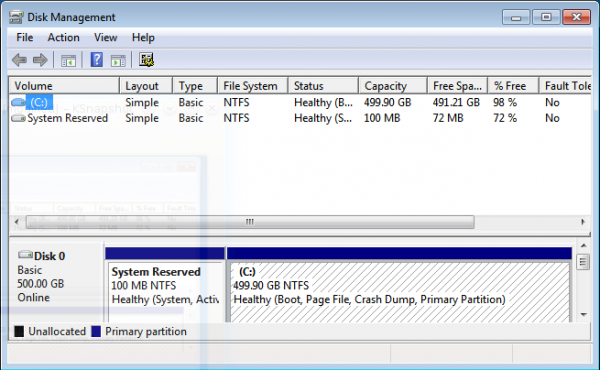600x370 pixels.
Task: Open the Help menu
Action: click(143, 37)
